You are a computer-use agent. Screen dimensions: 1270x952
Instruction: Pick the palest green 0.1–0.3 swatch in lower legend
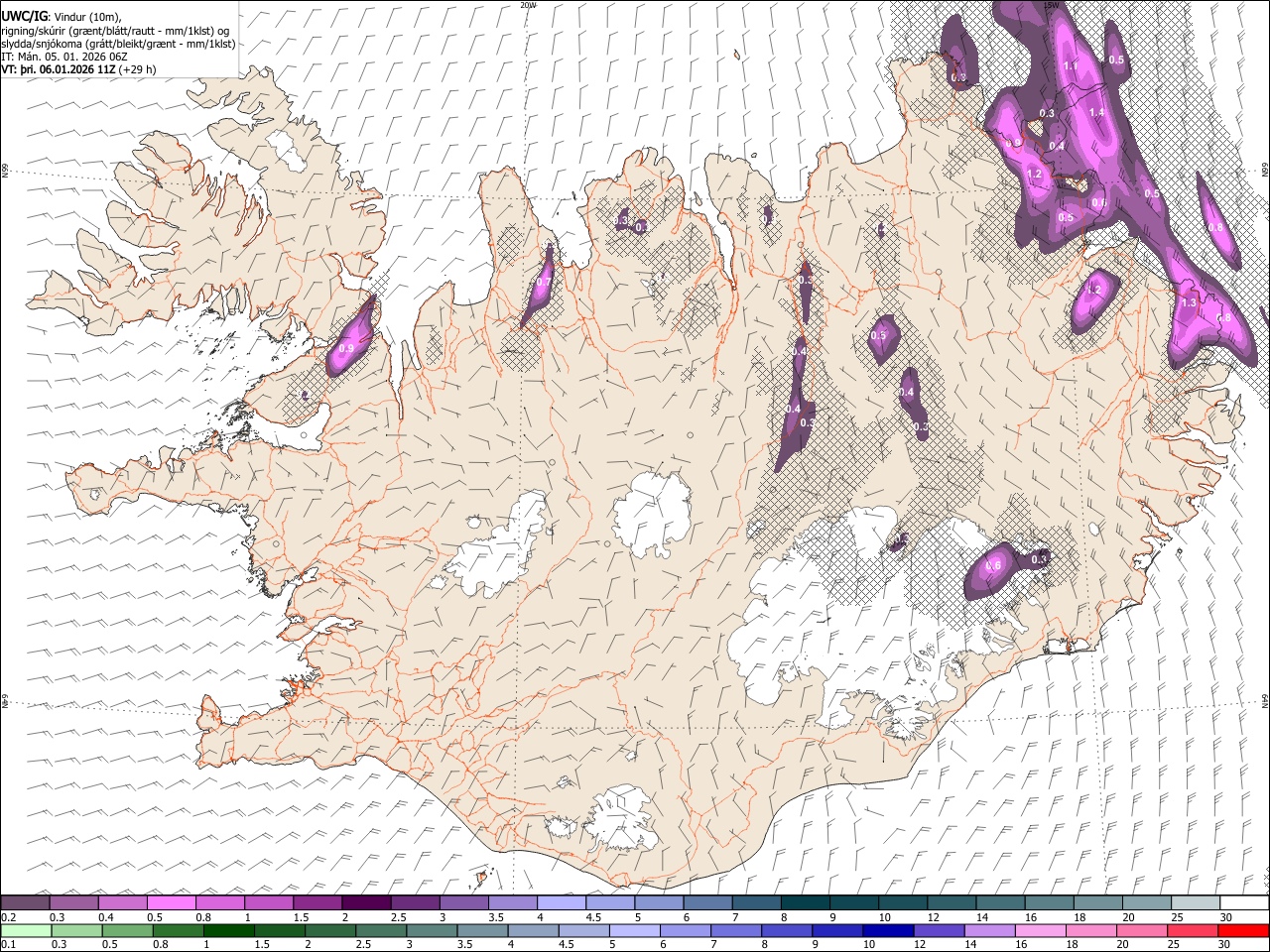point(25,930)
